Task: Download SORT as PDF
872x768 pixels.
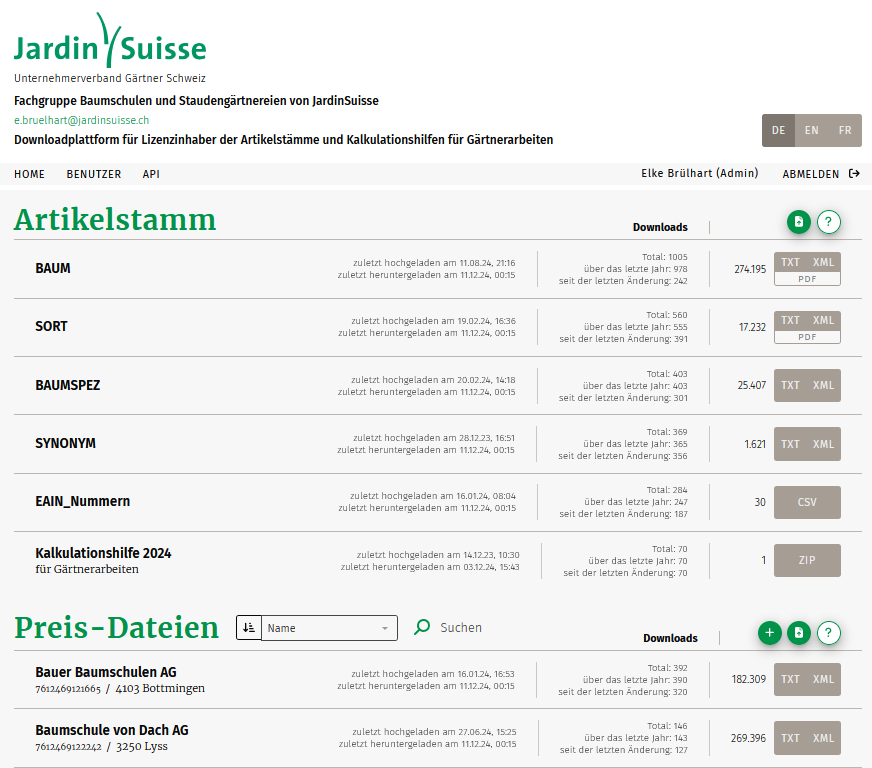Action: point(807,337)
